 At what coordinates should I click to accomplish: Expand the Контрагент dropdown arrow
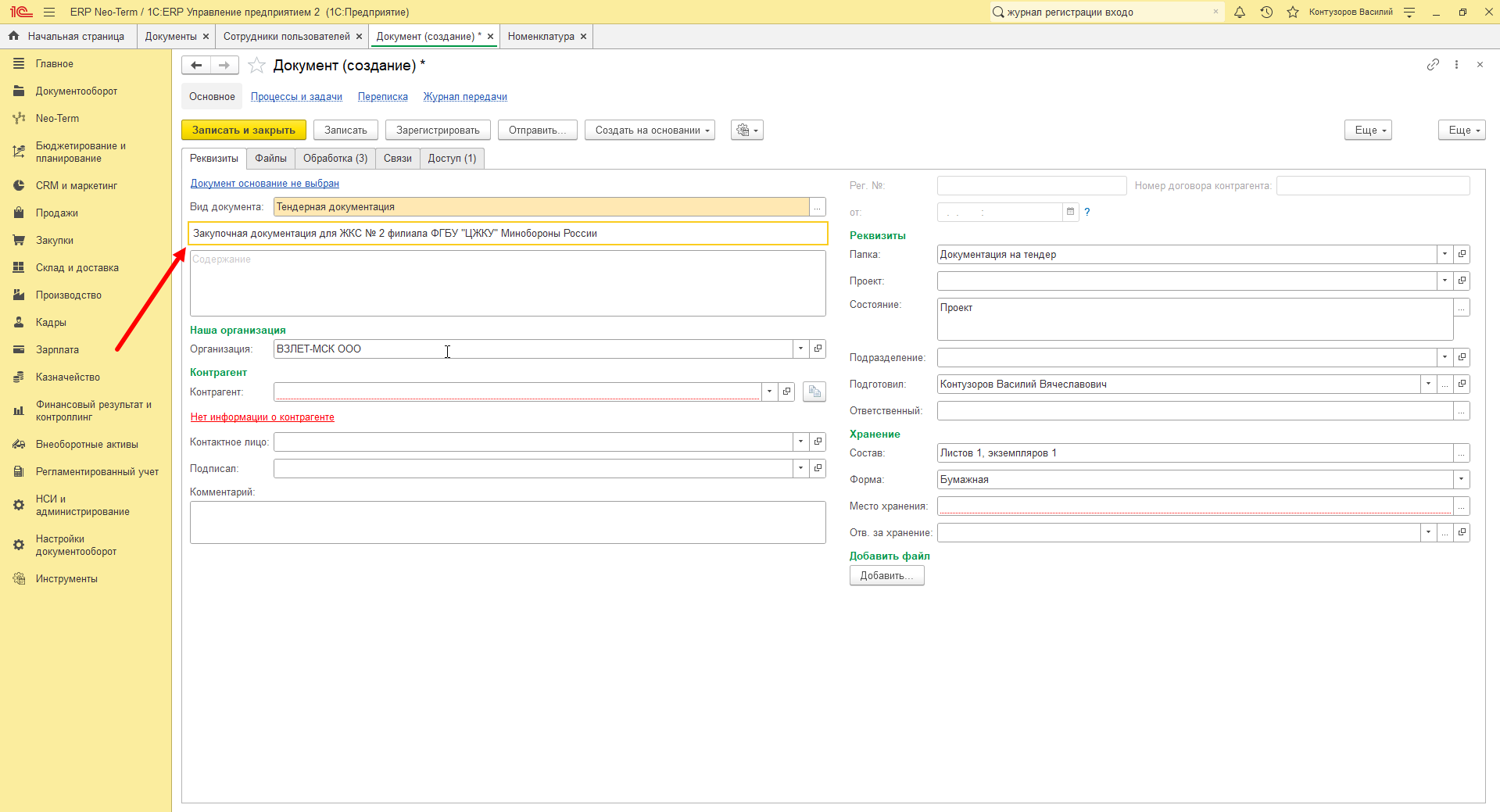click(x=769, y=392)
